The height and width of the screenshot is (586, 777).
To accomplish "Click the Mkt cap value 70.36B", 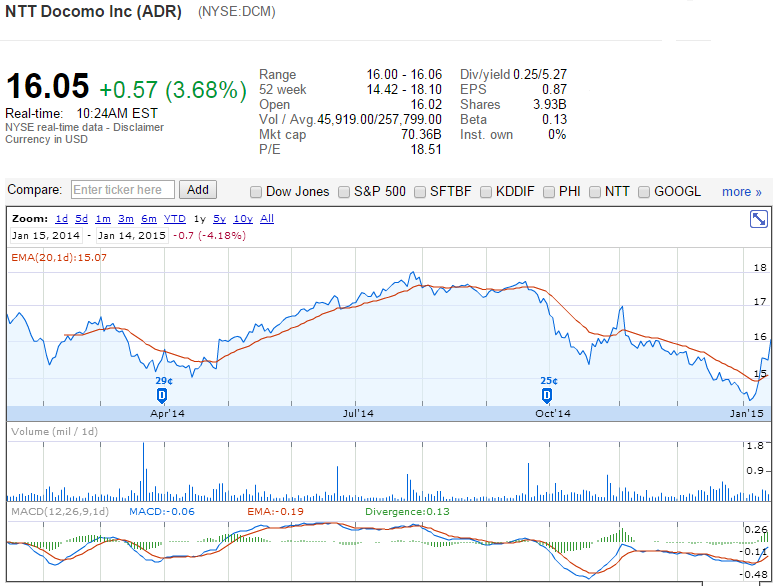I will point(421,135).
